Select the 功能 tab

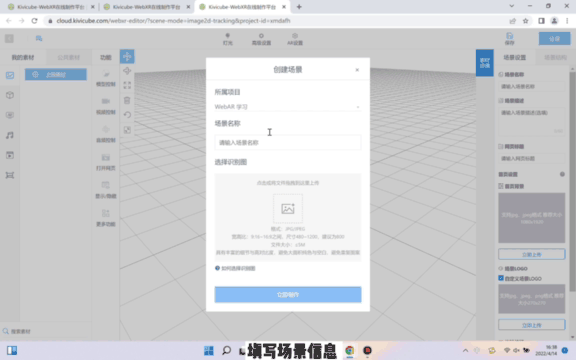106,57
